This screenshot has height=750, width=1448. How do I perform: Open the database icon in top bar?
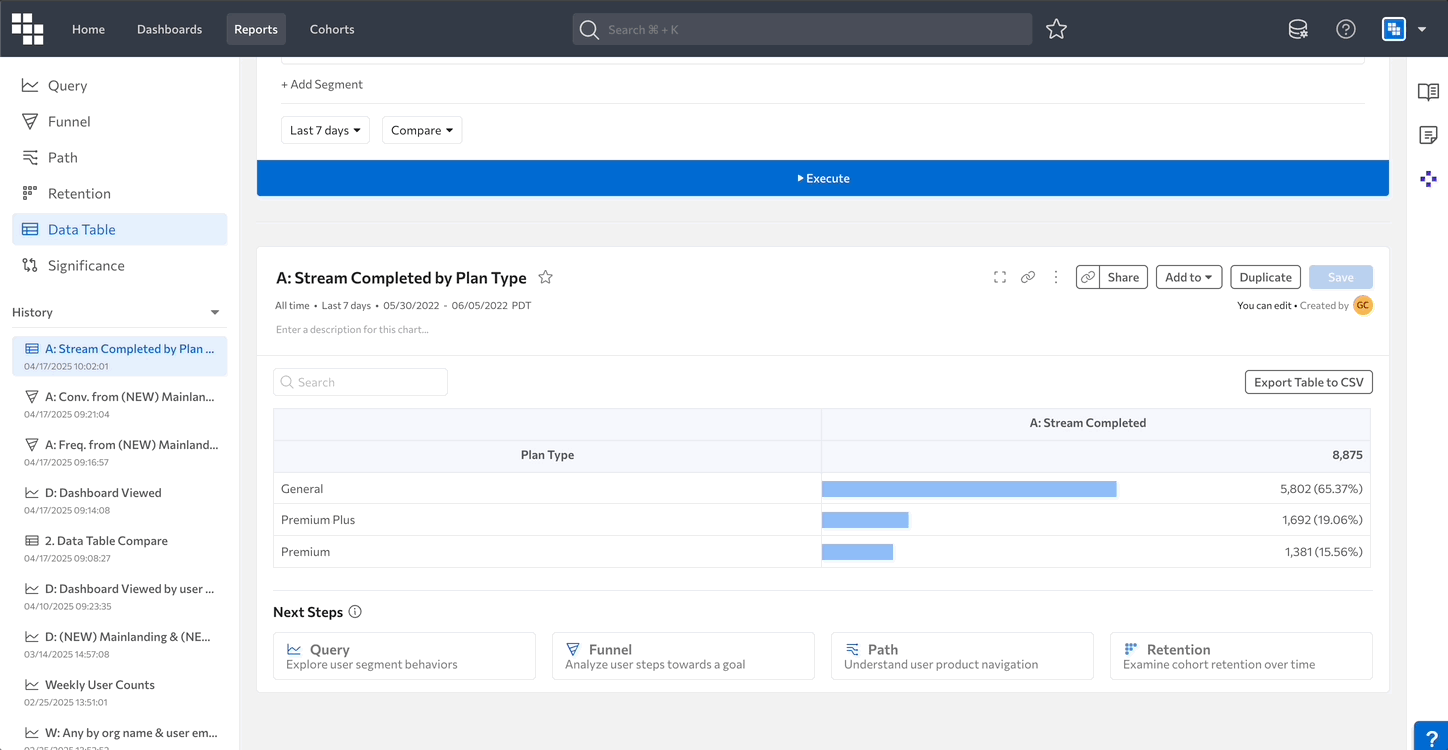tap(1298, 29)
